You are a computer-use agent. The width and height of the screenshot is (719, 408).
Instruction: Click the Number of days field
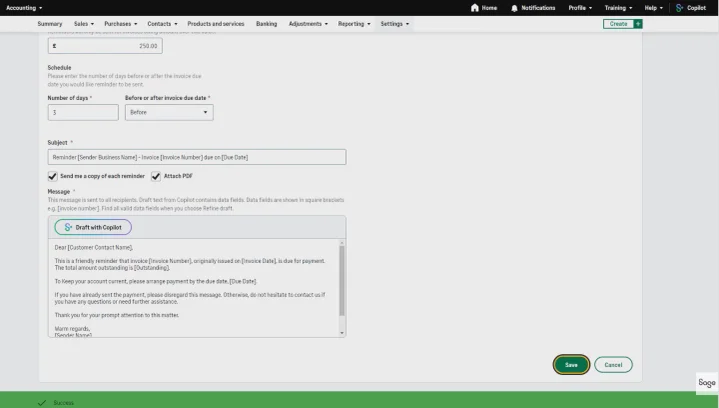pyautogui.click(x=83, y=112)
